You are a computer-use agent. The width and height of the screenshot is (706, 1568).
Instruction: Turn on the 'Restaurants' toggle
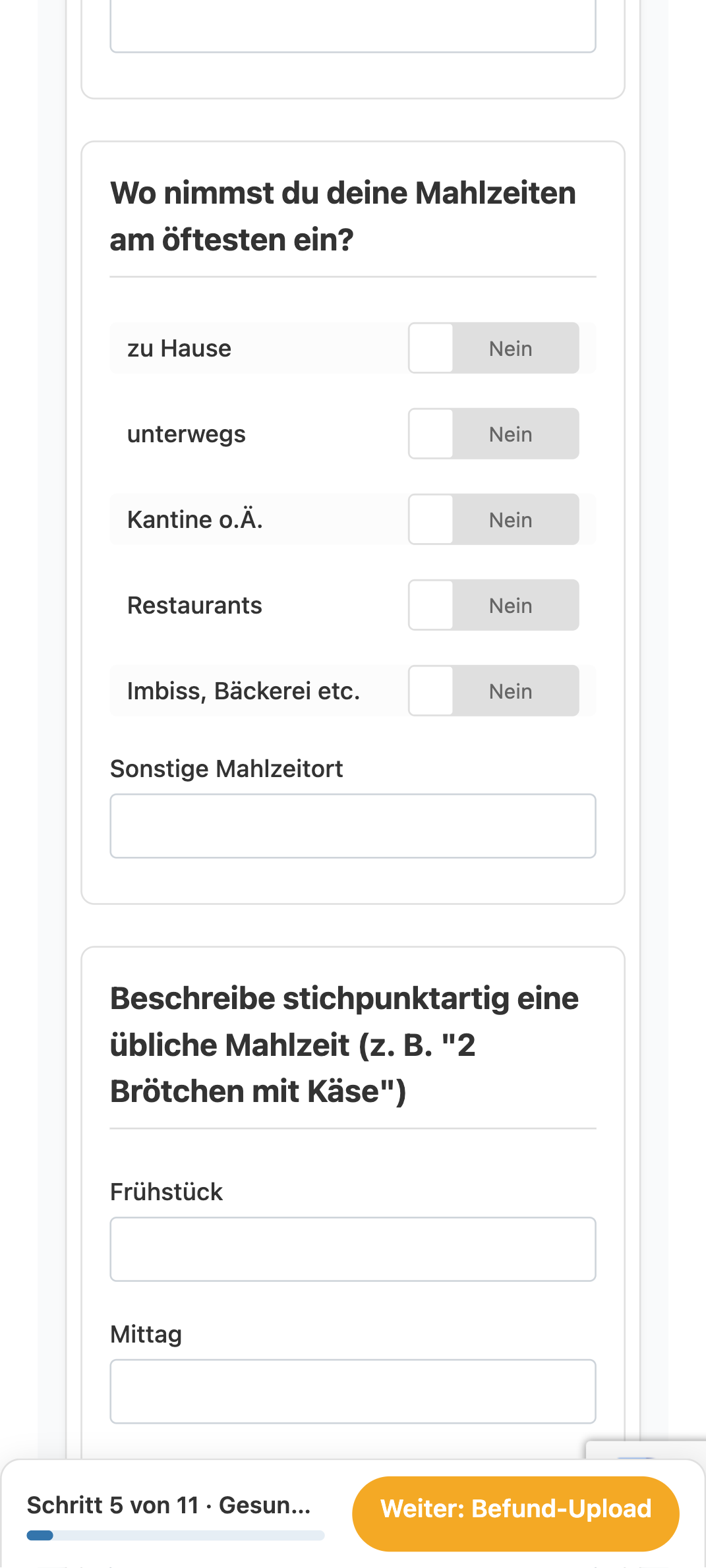(x=494, y=605)
